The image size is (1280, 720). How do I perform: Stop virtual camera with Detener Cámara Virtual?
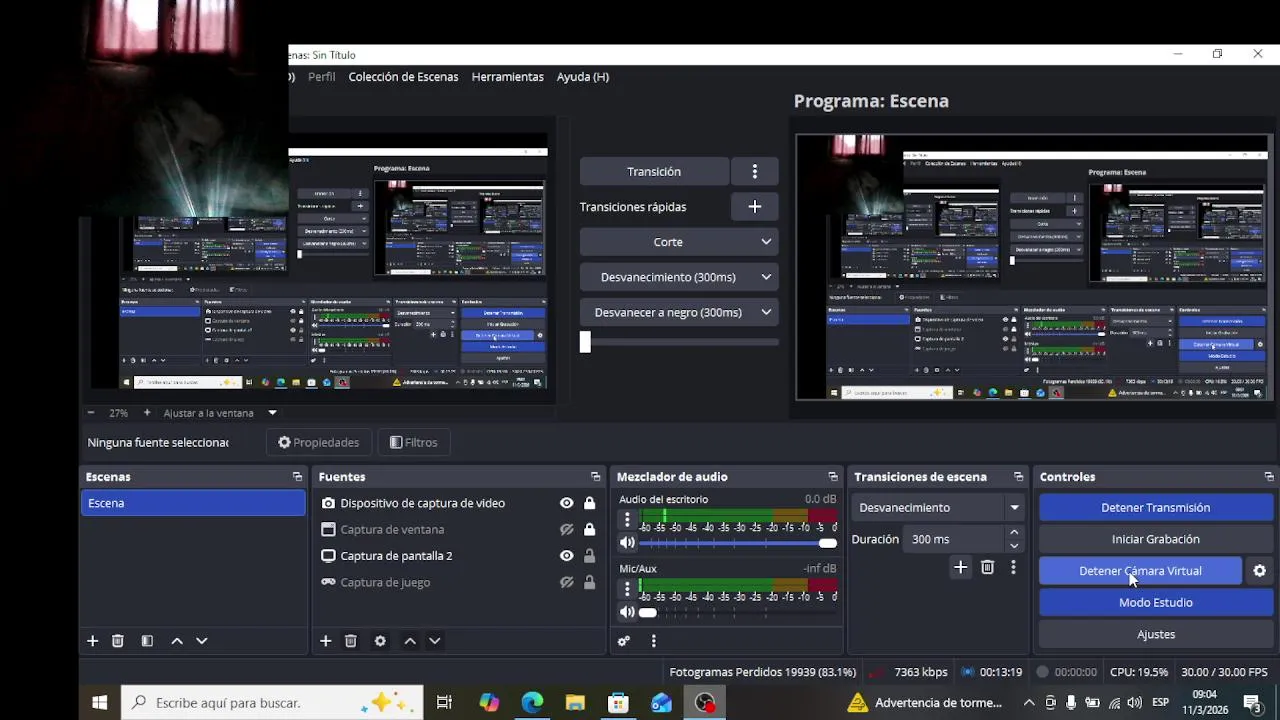(1141, 571)
